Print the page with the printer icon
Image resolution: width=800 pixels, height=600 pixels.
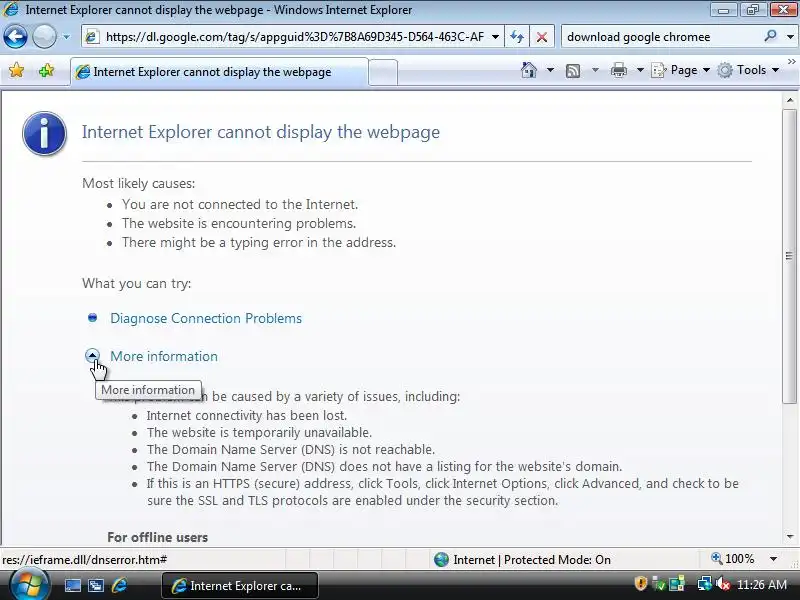pyautogui.click(x=619, y=70)
